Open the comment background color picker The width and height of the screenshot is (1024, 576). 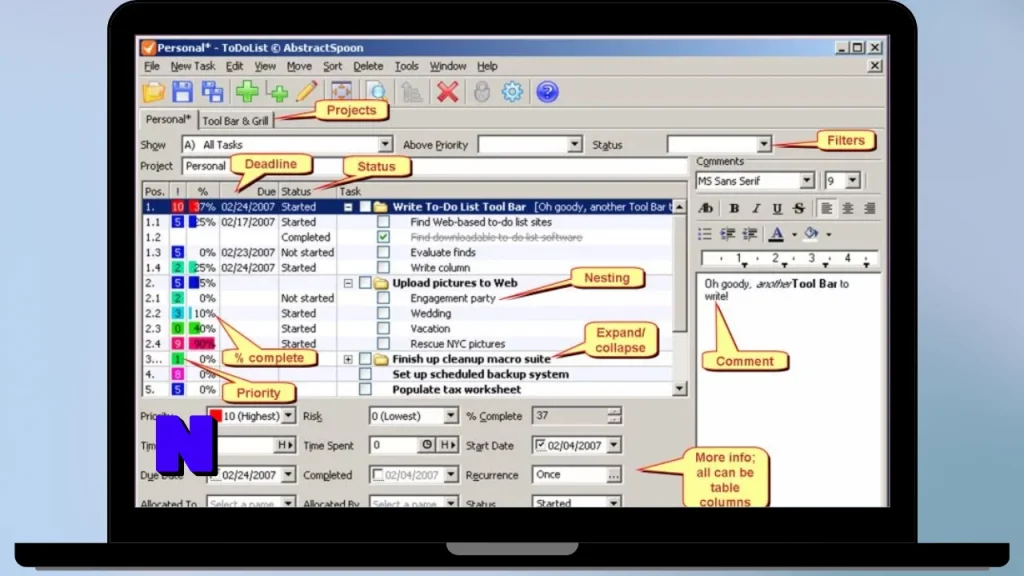(x=811, y=233)
